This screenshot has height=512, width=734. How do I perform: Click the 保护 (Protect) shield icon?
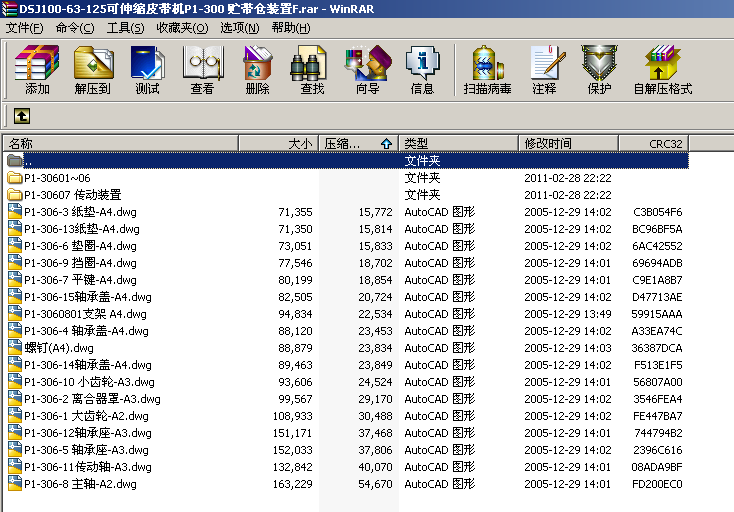tap(599, 69)
